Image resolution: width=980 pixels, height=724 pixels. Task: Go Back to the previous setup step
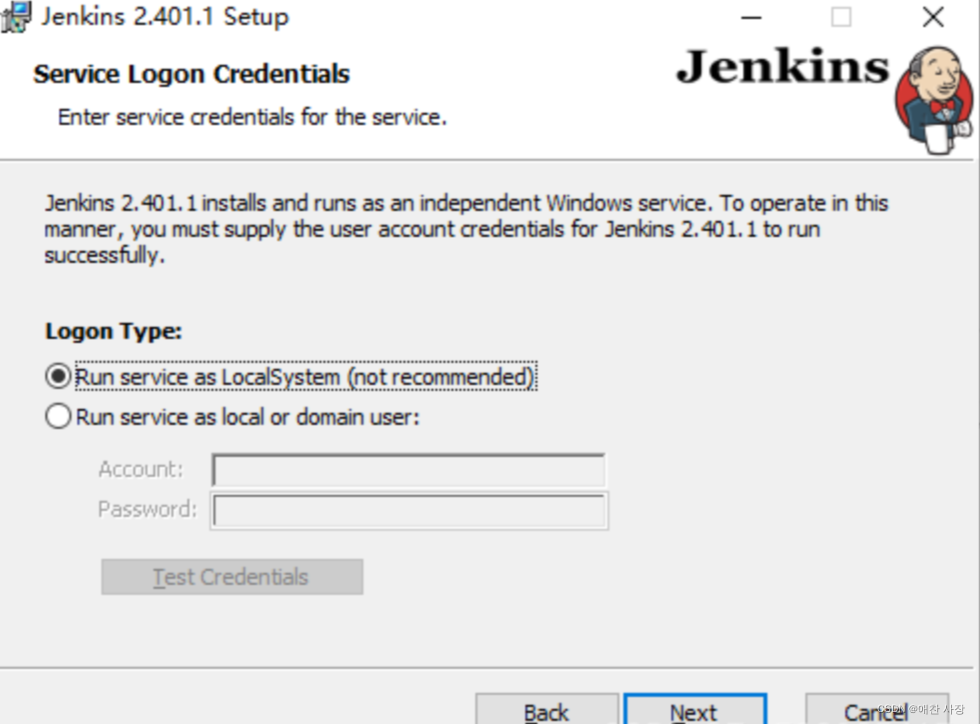(x=547, y=710)
